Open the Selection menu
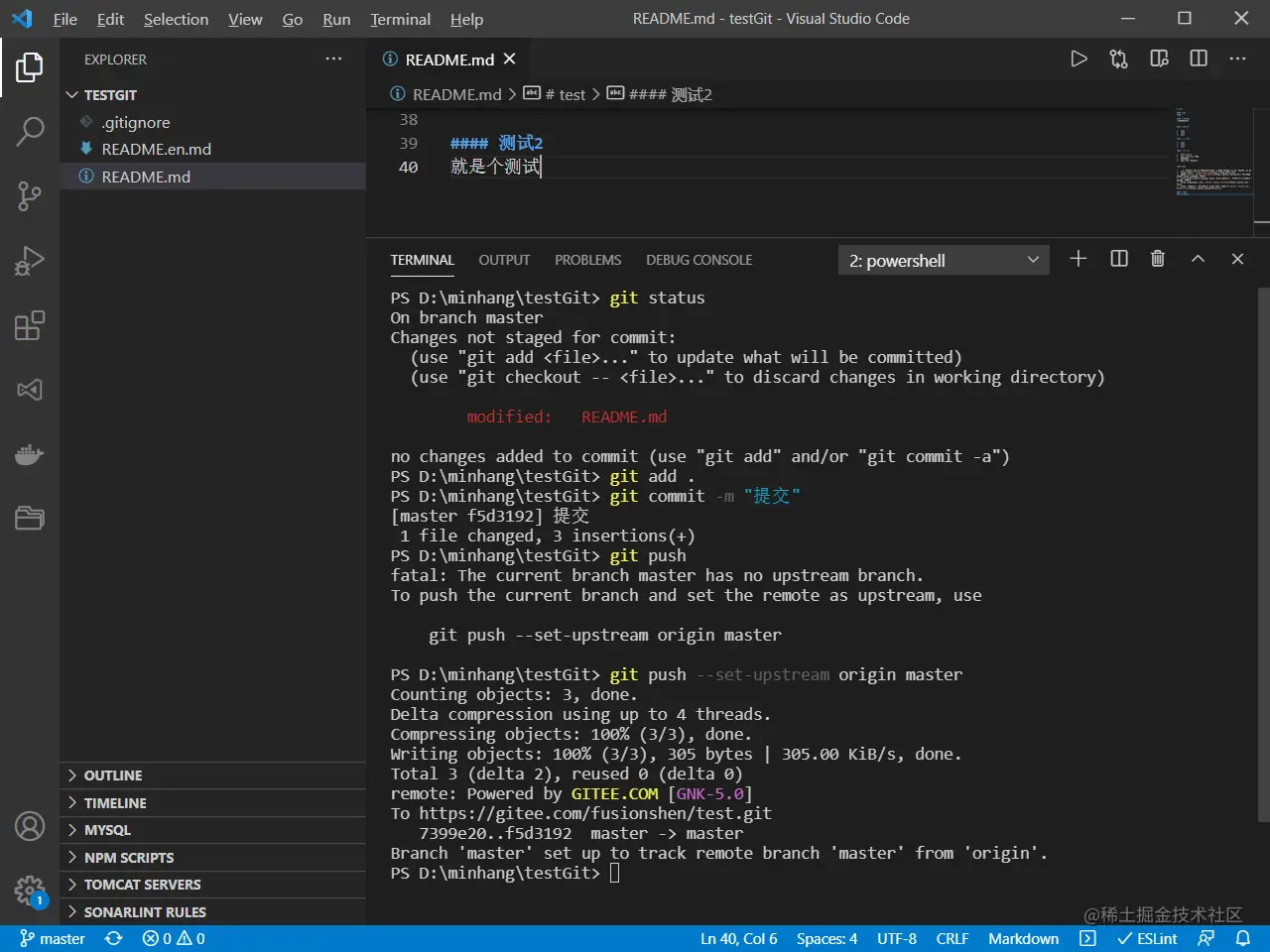Viewport: 1270px width, 952px height. (x=176, y=19)
